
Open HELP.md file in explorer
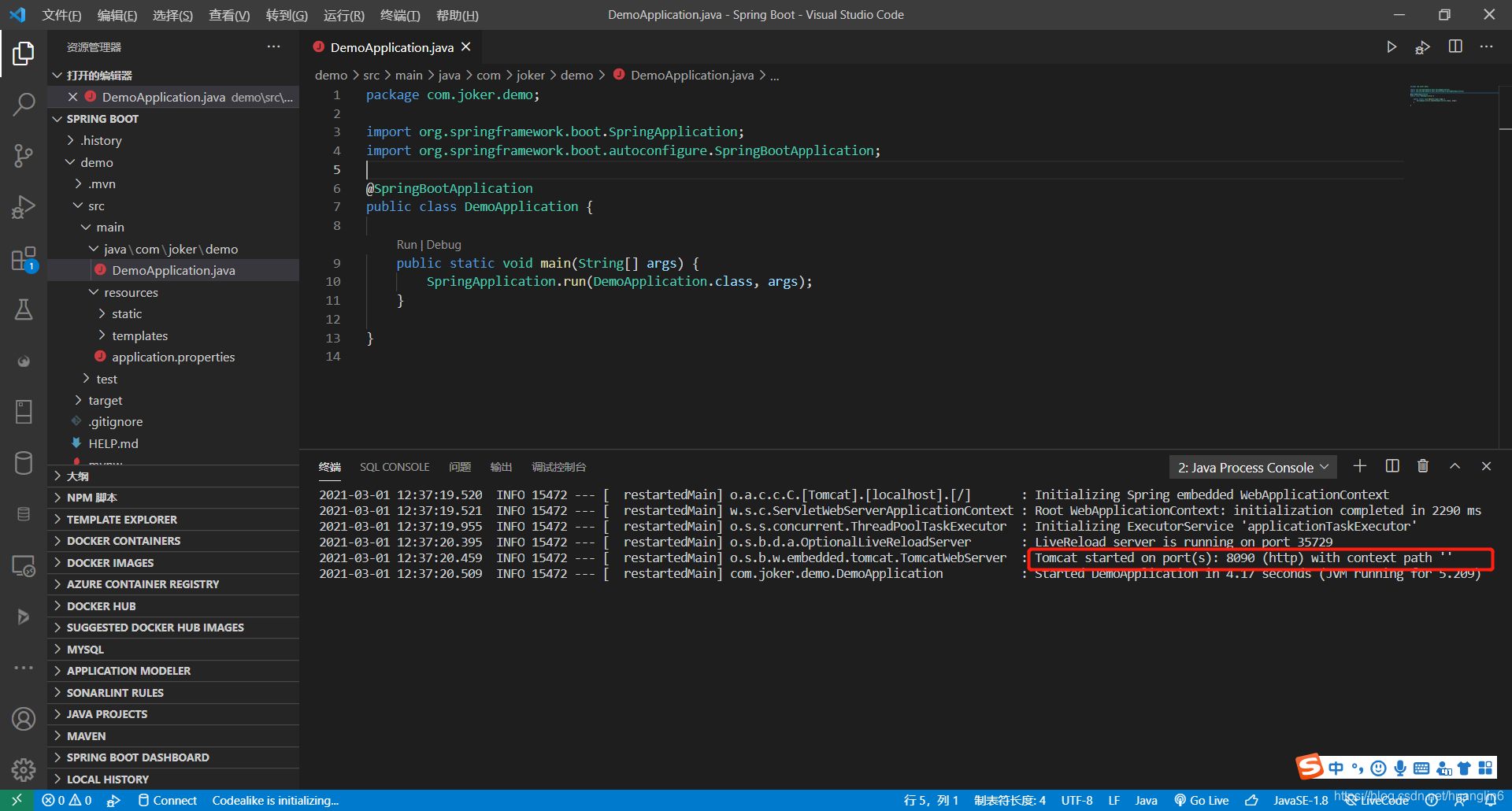pyautogui.click(x=173, y=443)
